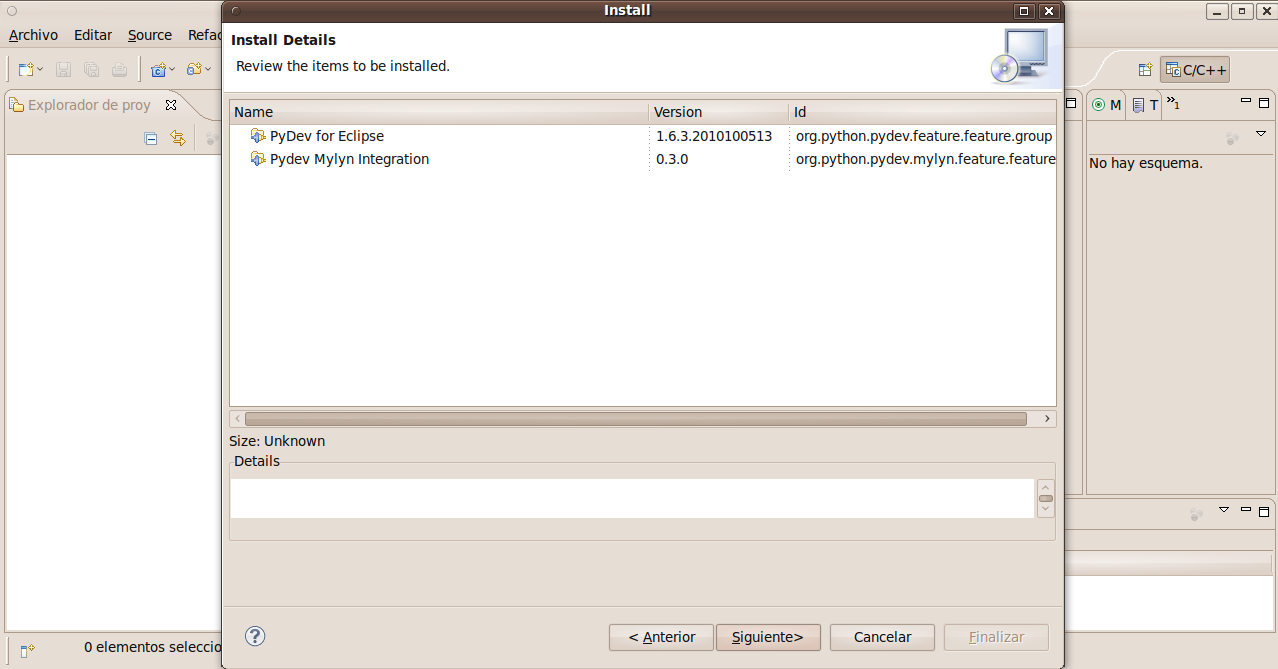Viewport: 1278px width, 669px height.
Task: Click the Cancelar button
Action: pos(882,637)
